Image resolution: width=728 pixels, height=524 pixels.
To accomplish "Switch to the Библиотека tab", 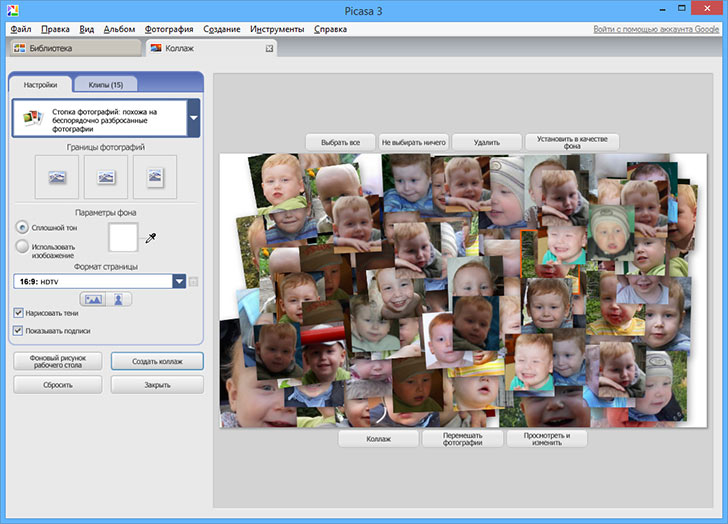I will (x=74, y=48).
